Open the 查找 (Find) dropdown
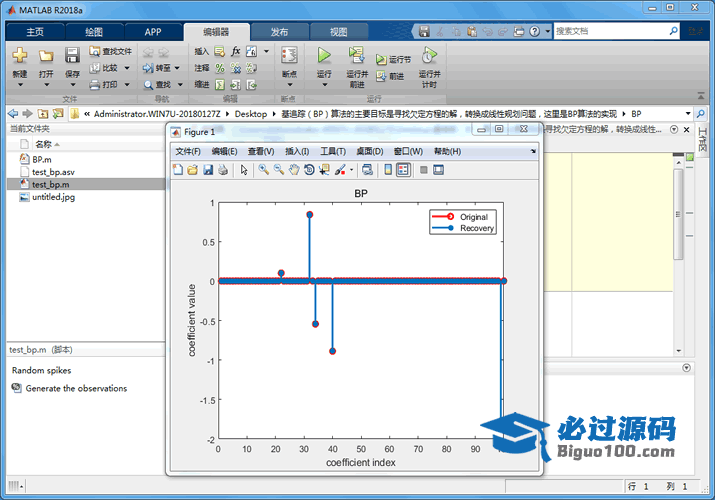The width and height of the screenshot is (715, 500). pos(180,84)
